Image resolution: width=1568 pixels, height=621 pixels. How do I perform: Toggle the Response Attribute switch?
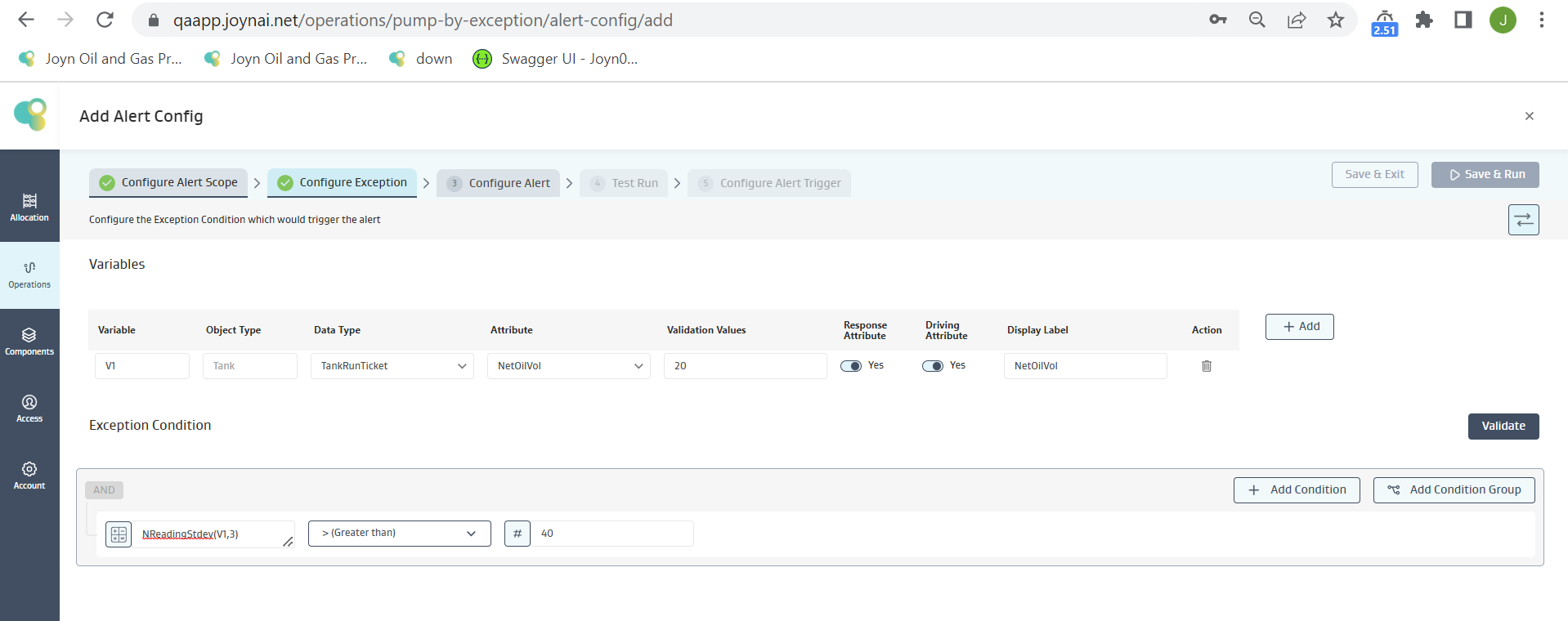pos(851,366)
